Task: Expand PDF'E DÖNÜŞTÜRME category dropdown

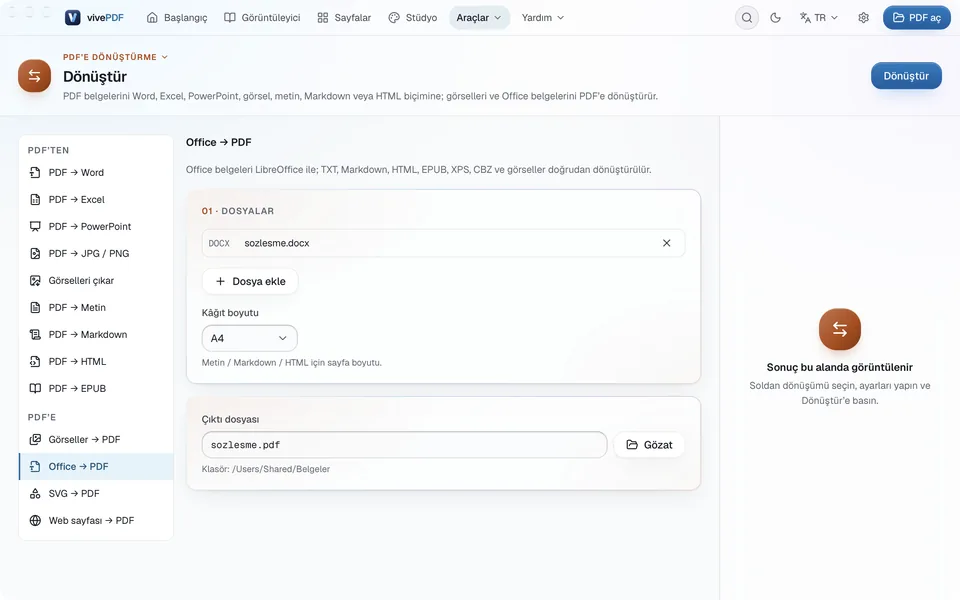Action: point(115,57)
